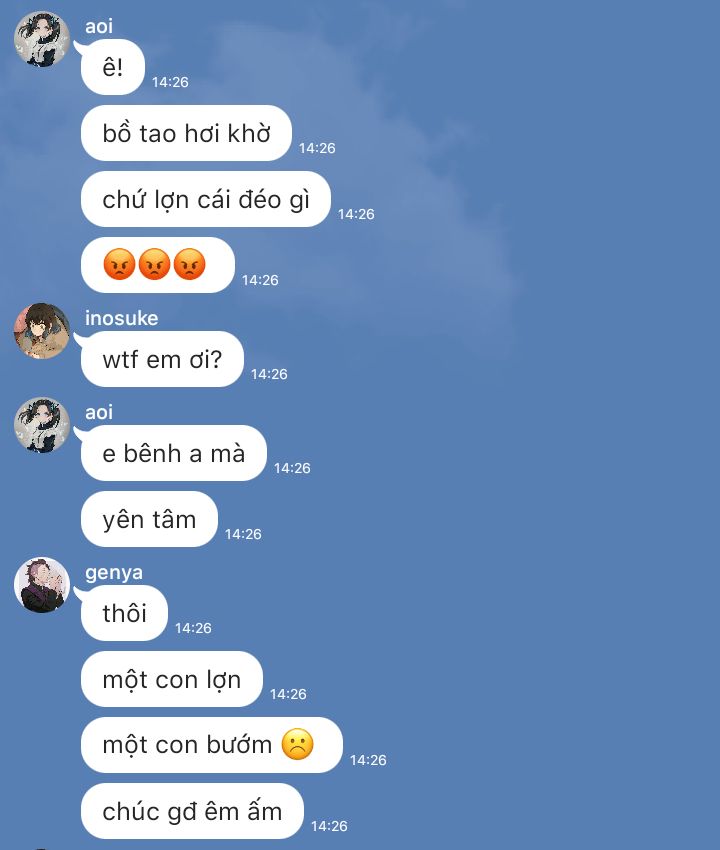
Task: Tap the 'e bênh a mà' bubble
Action: (x=173, y=453)
